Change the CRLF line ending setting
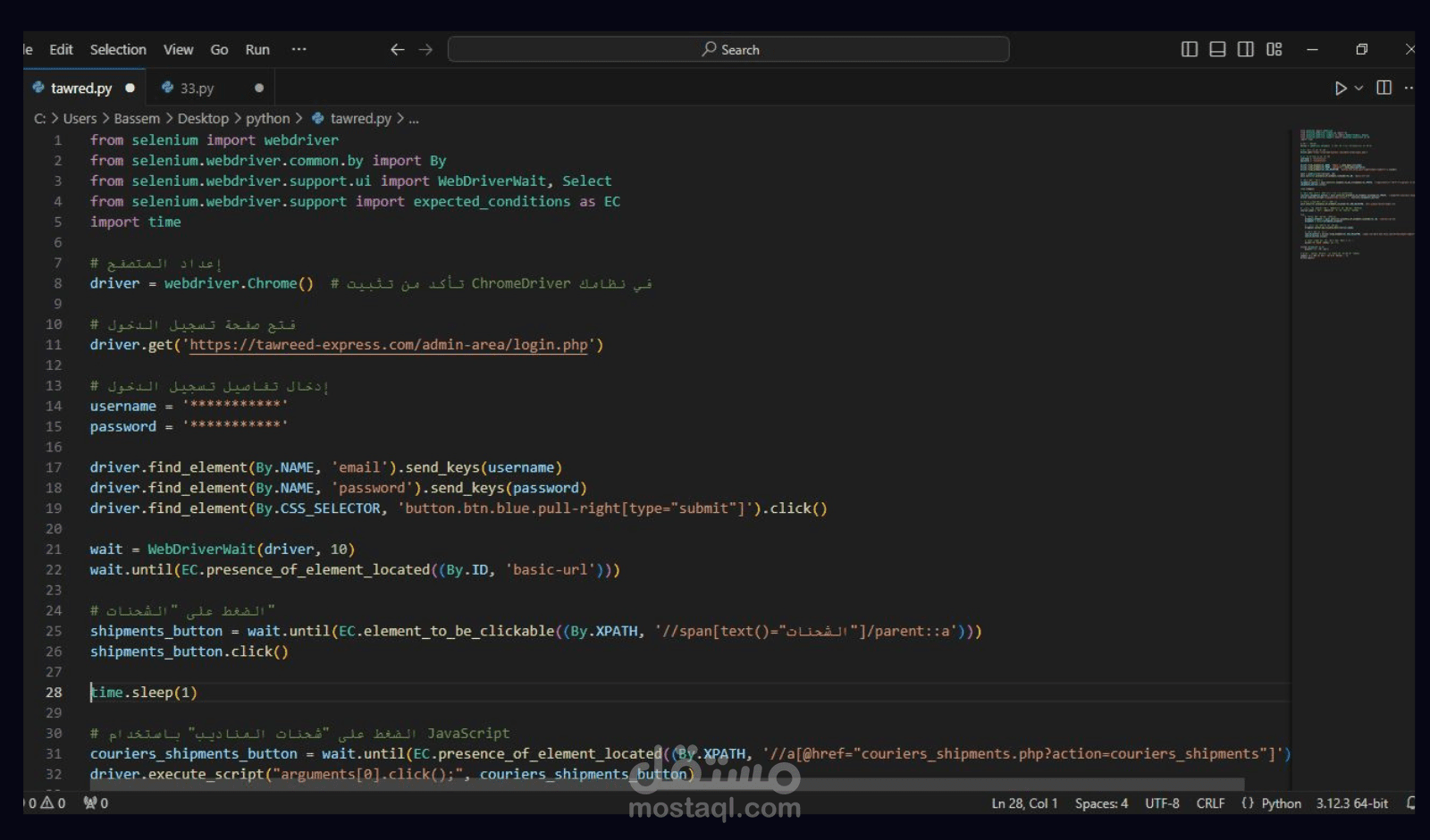The image size is (1430, 840). point(1210,802)
